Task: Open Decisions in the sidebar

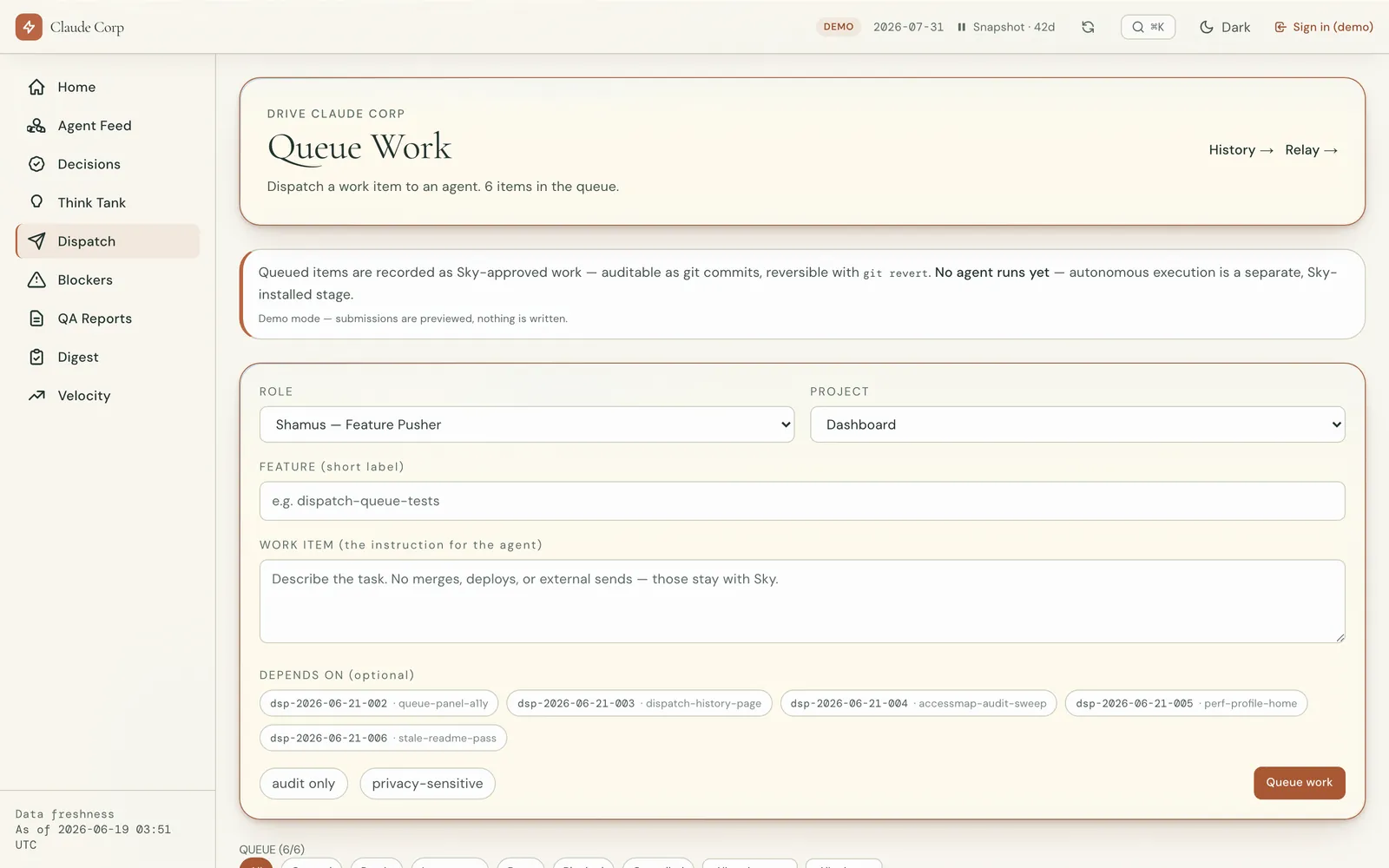Action: coord(108,164)
